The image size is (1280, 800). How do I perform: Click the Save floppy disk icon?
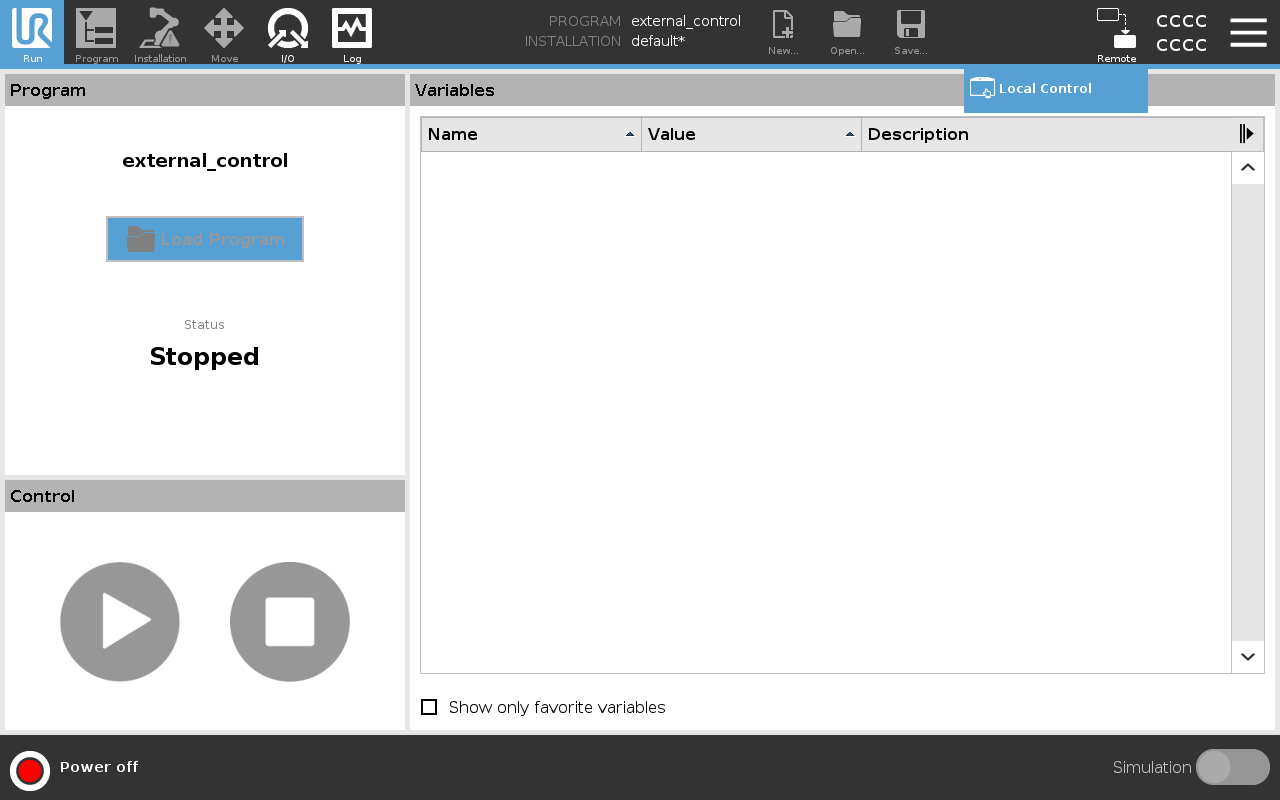(910, 32)
